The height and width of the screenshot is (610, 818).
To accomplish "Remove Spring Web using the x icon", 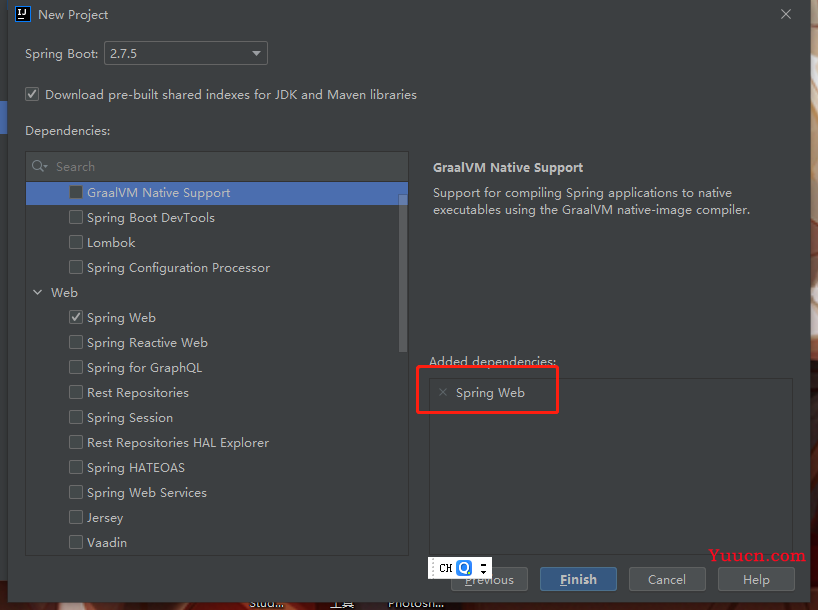I will (443, 393).
